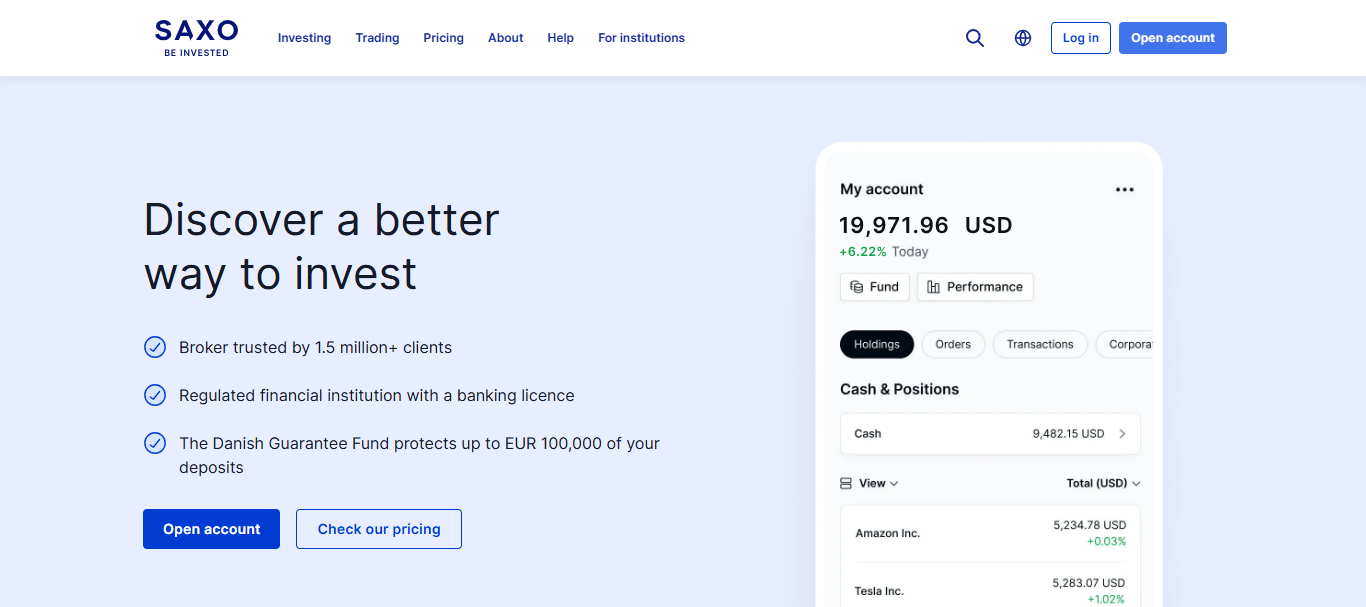The height and width of the screenshot is (607, 1366).
Task: Open the search magnifier icon
Action: (x=975, y=38)
